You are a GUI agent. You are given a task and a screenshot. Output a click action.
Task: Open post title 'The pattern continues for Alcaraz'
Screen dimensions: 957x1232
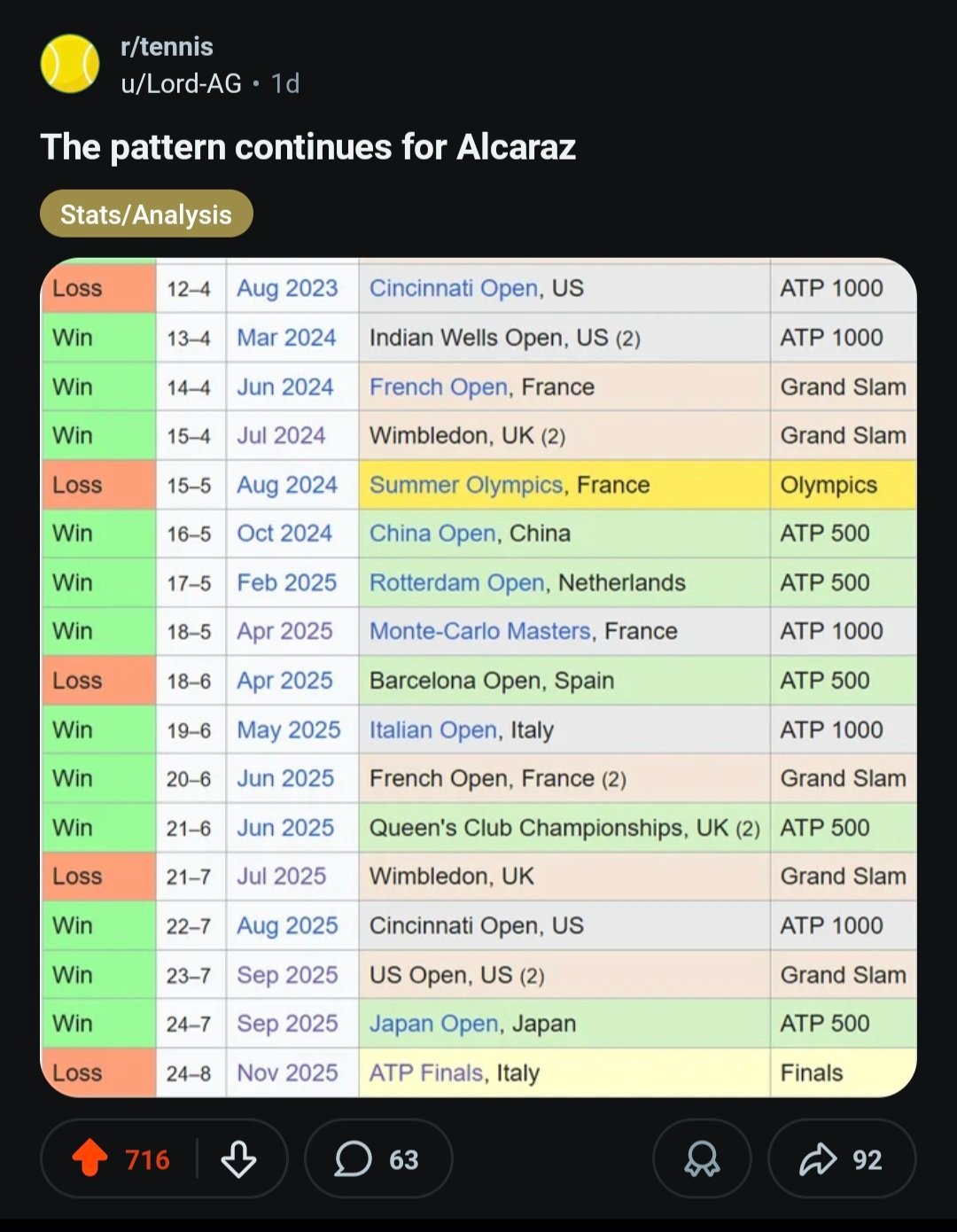coord(307,147)
